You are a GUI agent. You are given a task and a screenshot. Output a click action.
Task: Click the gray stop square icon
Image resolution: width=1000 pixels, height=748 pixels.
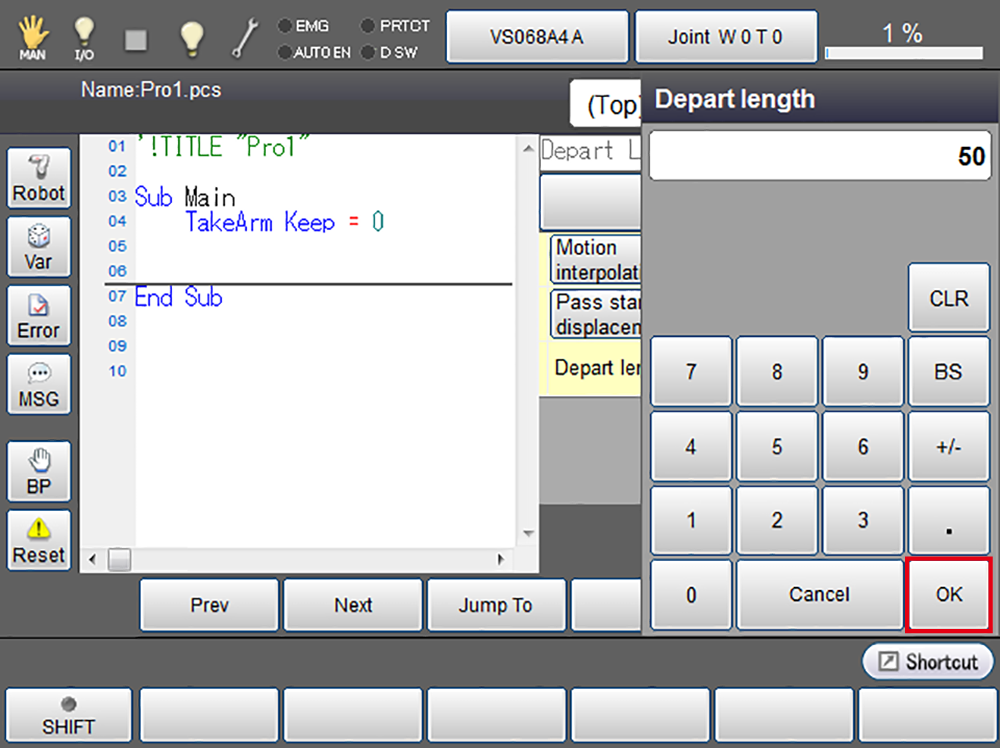[136, 39]
